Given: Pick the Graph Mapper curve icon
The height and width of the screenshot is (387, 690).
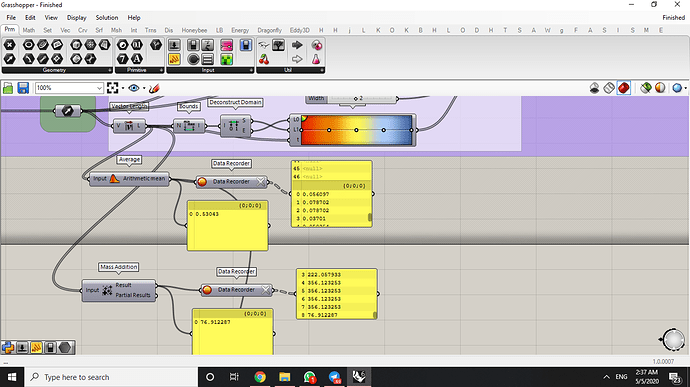Looking at the screenshot, I should click(x=208, y=45).
